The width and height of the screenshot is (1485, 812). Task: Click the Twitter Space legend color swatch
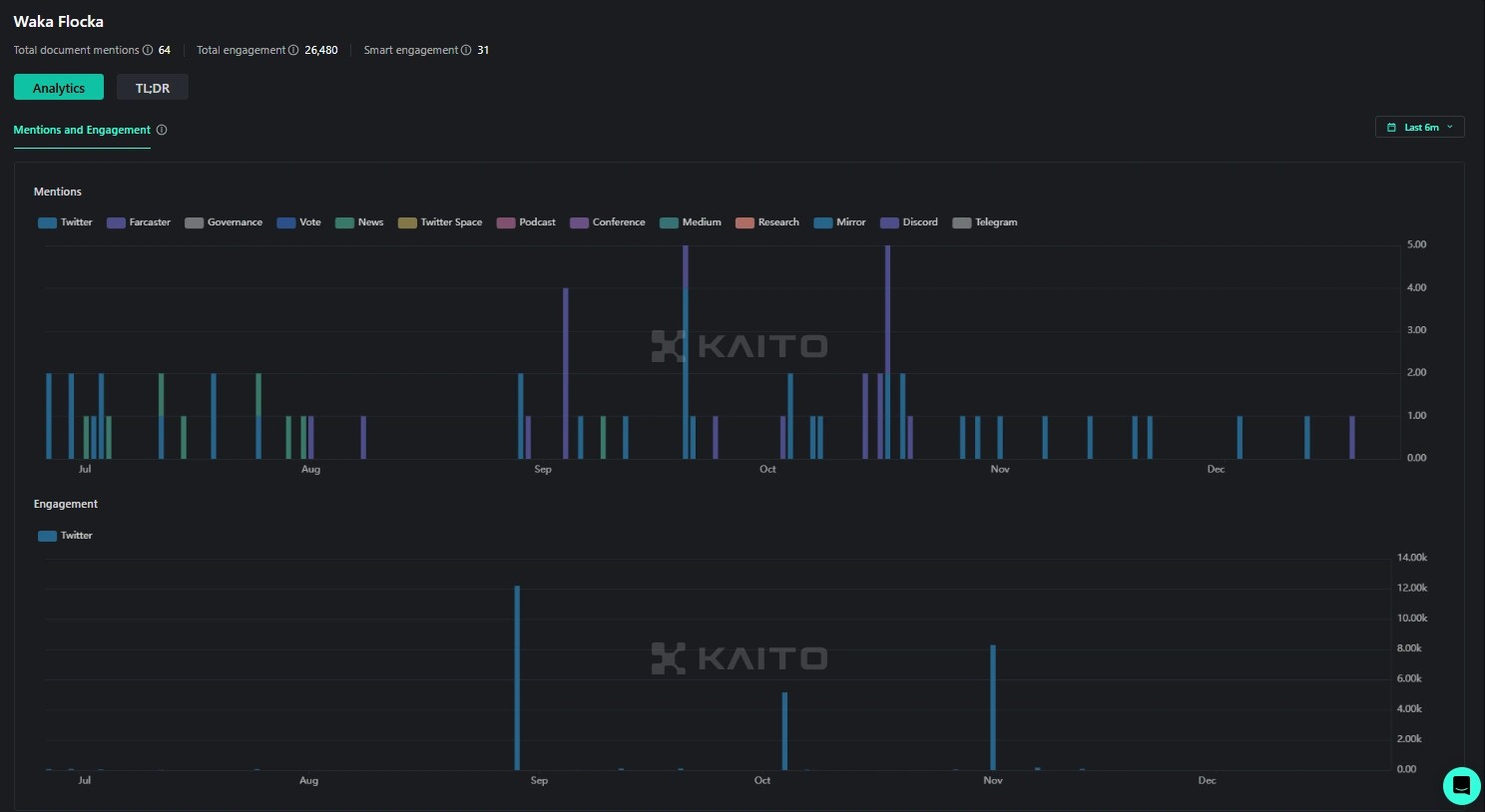click(407, 222)
